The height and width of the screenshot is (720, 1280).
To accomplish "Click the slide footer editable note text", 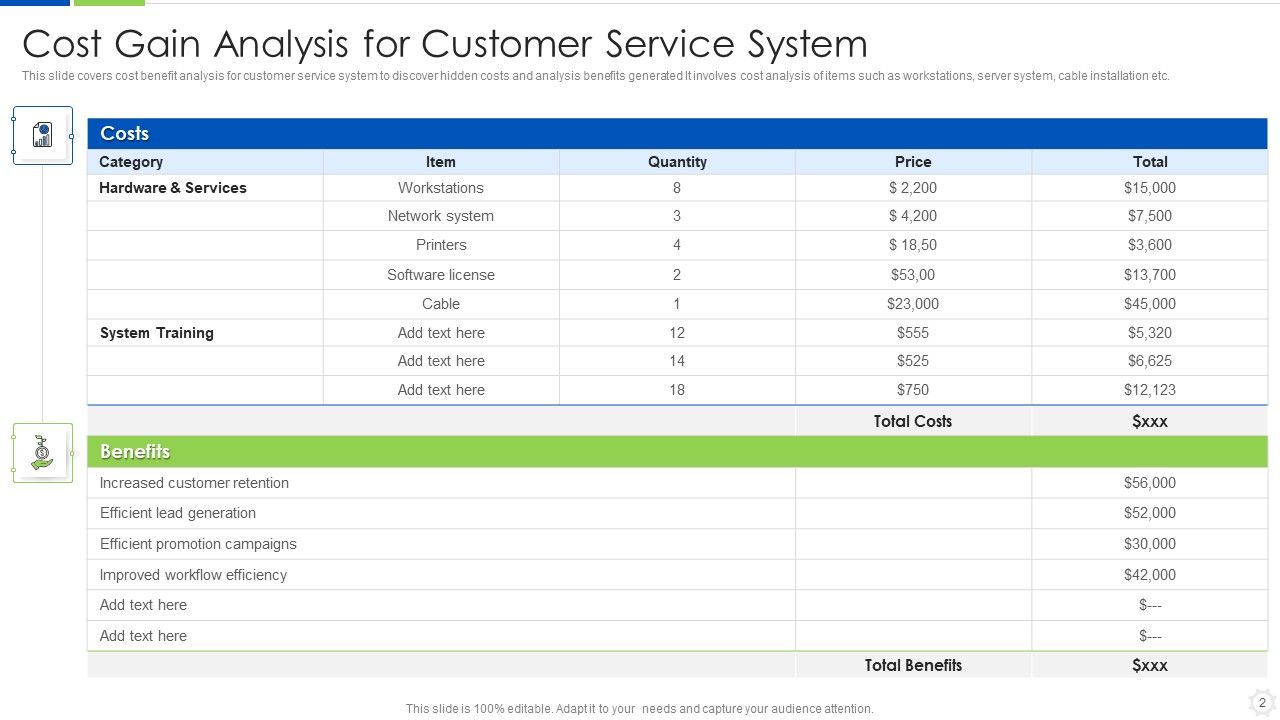I will tap(639, 708).
